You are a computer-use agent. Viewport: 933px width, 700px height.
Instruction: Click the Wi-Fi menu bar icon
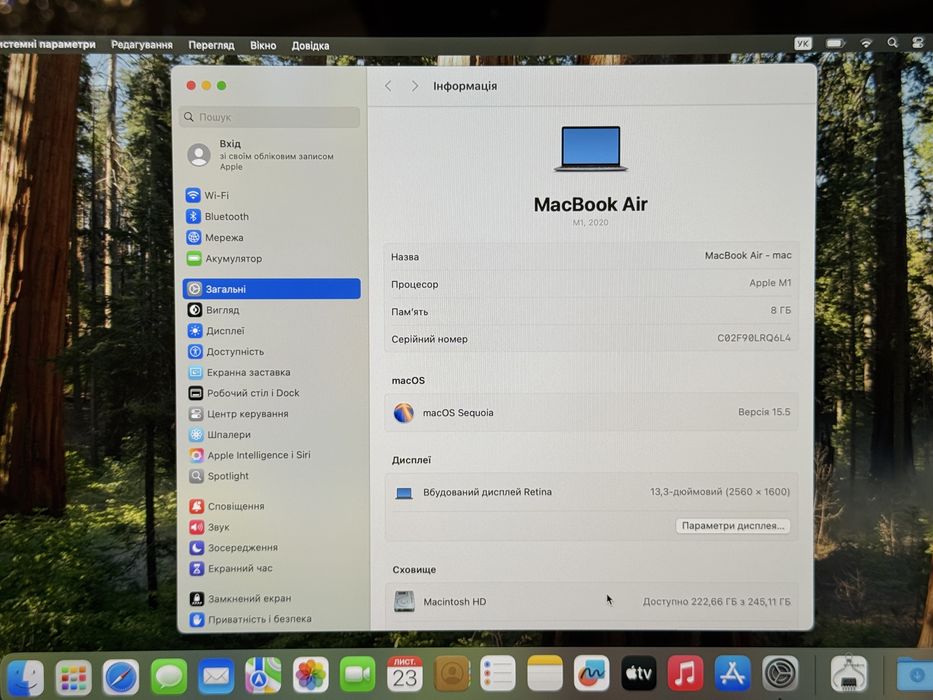click(866, 43)
